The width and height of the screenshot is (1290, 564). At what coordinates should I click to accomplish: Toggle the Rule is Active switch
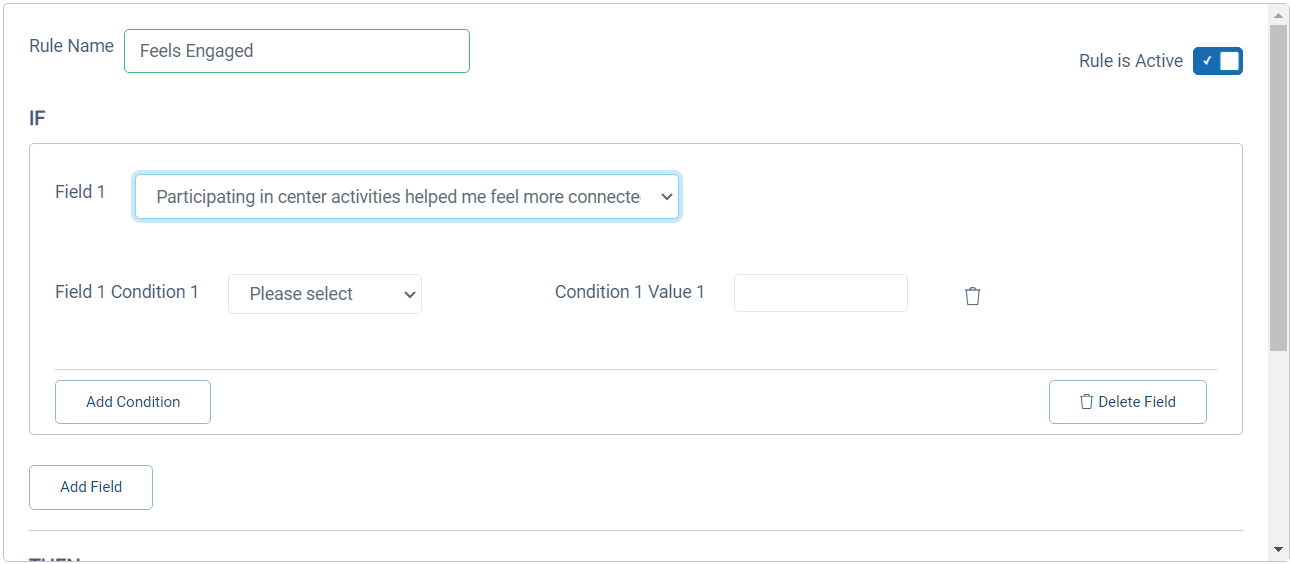1217,61
